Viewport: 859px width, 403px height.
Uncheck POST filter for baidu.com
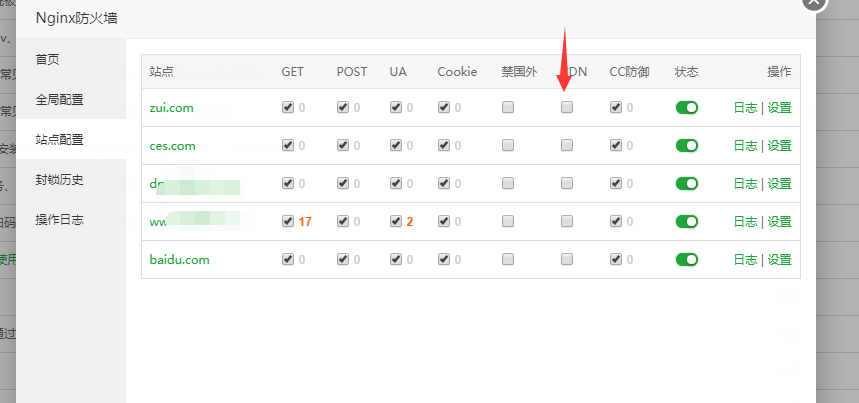(342, 259)
